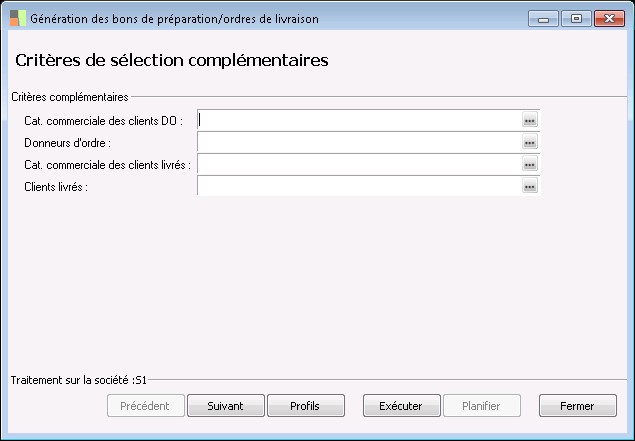This screenshot has width=635, height=441.
Task: Maximize the dialog window
Action: [x=576, y=18]
